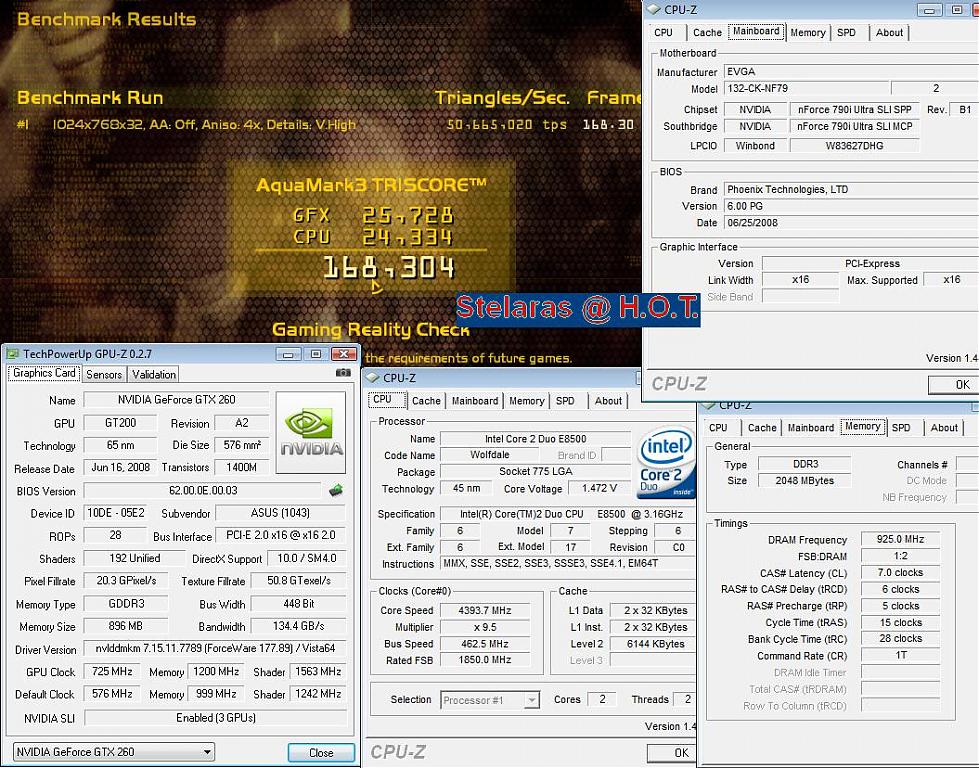Image resolution: width=979 pixels, height=768 pixels.
Task: Switch to the Sensors tab in GPU-Z
Action: (104, 374)
